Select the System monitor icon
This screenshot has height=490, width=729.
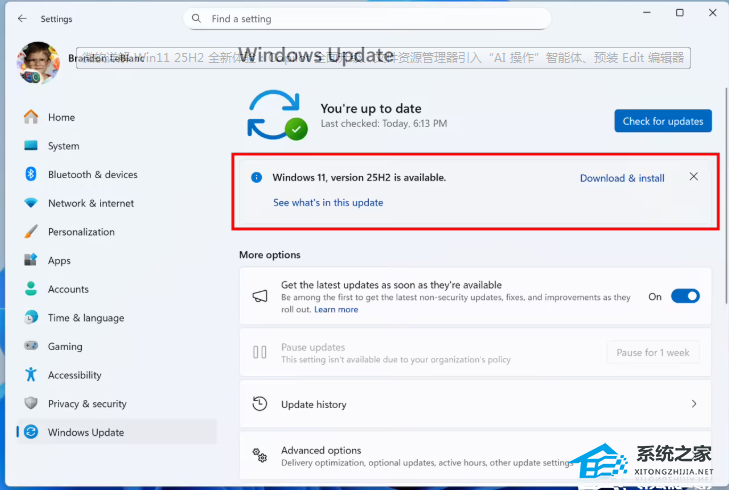31,146
